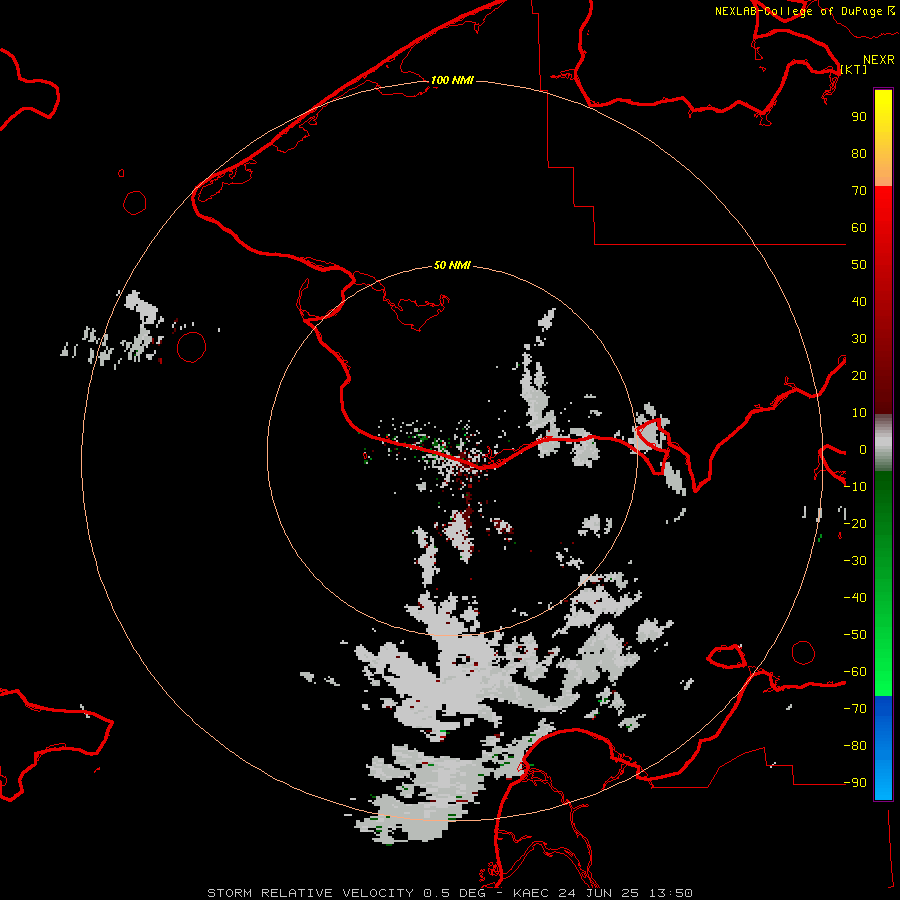This screenshot has height=900, width=900.
Task: Click the -20 value on velocity scale
Action: tap(855, 524)
